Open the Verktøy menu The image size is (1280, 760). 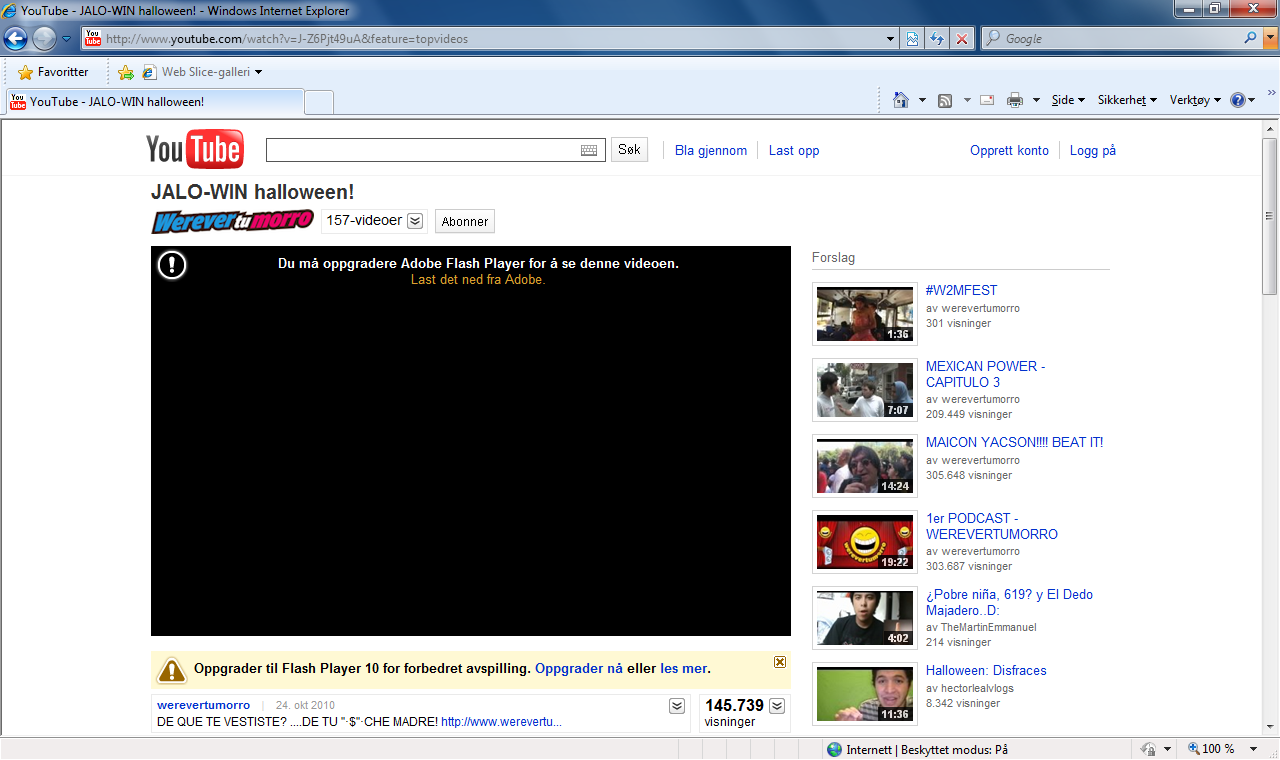(1195, 100)
